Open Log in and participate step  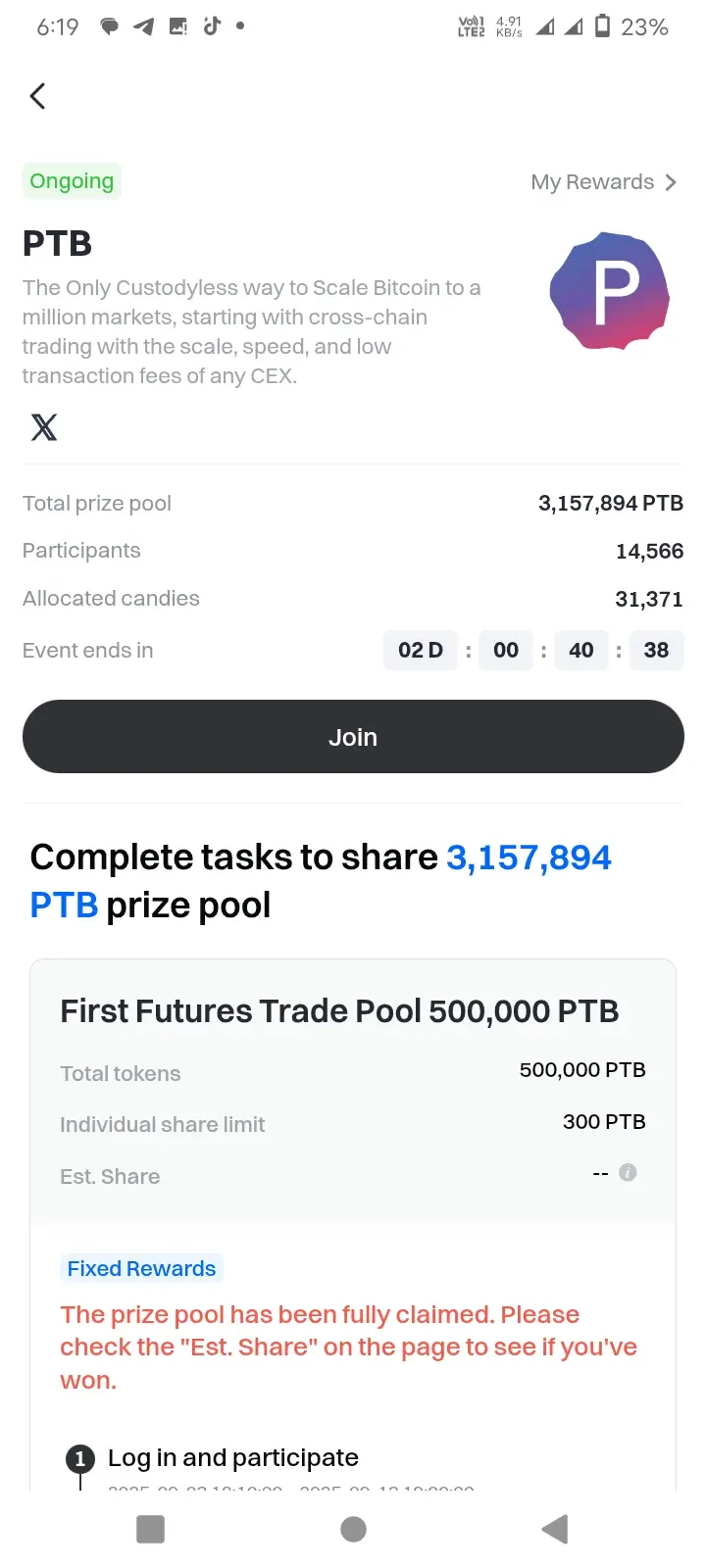point(233,1458)
